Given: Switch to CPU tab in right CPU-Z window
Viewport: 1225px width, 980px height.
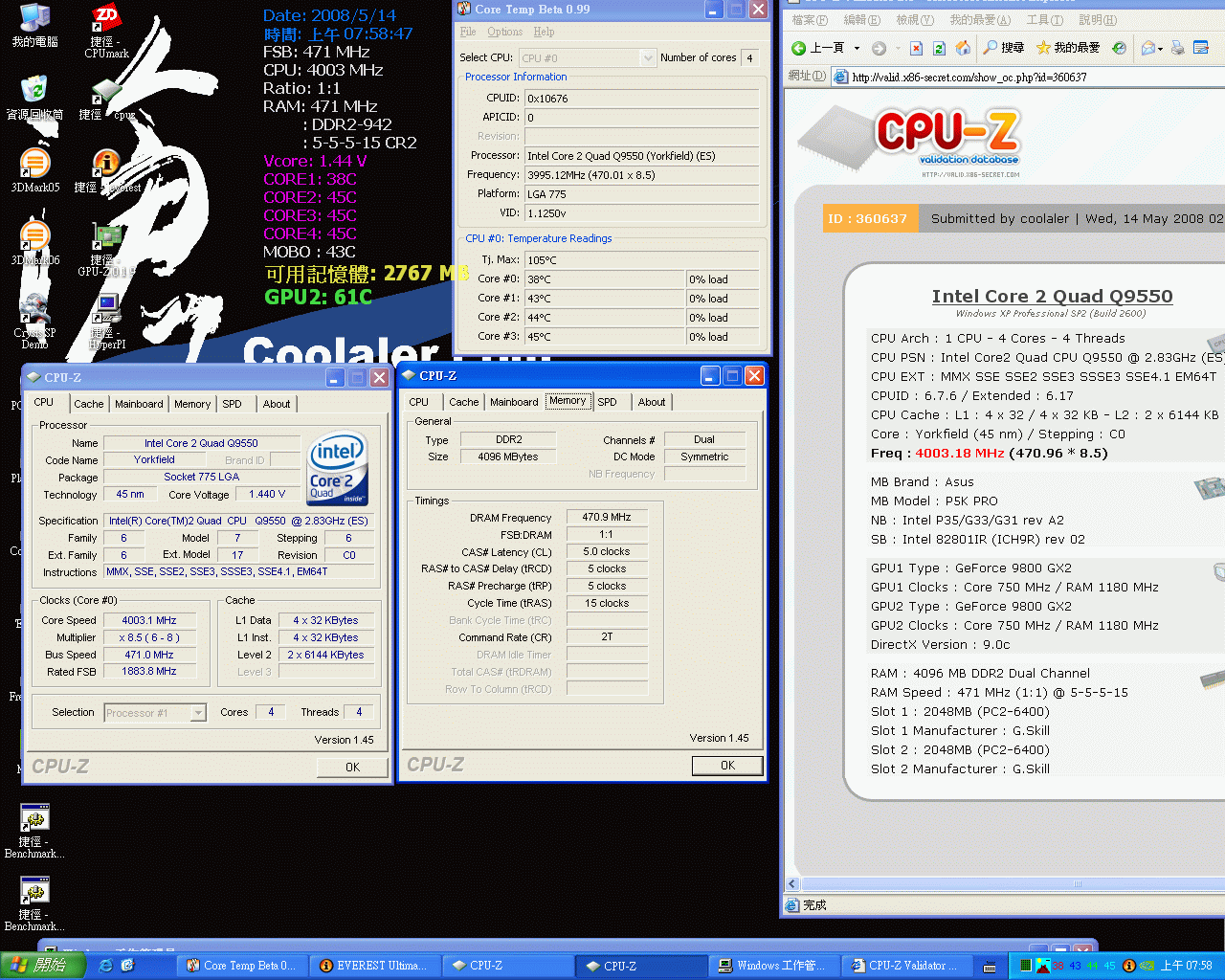Looking at the screenshot, I should click(419, 402).
